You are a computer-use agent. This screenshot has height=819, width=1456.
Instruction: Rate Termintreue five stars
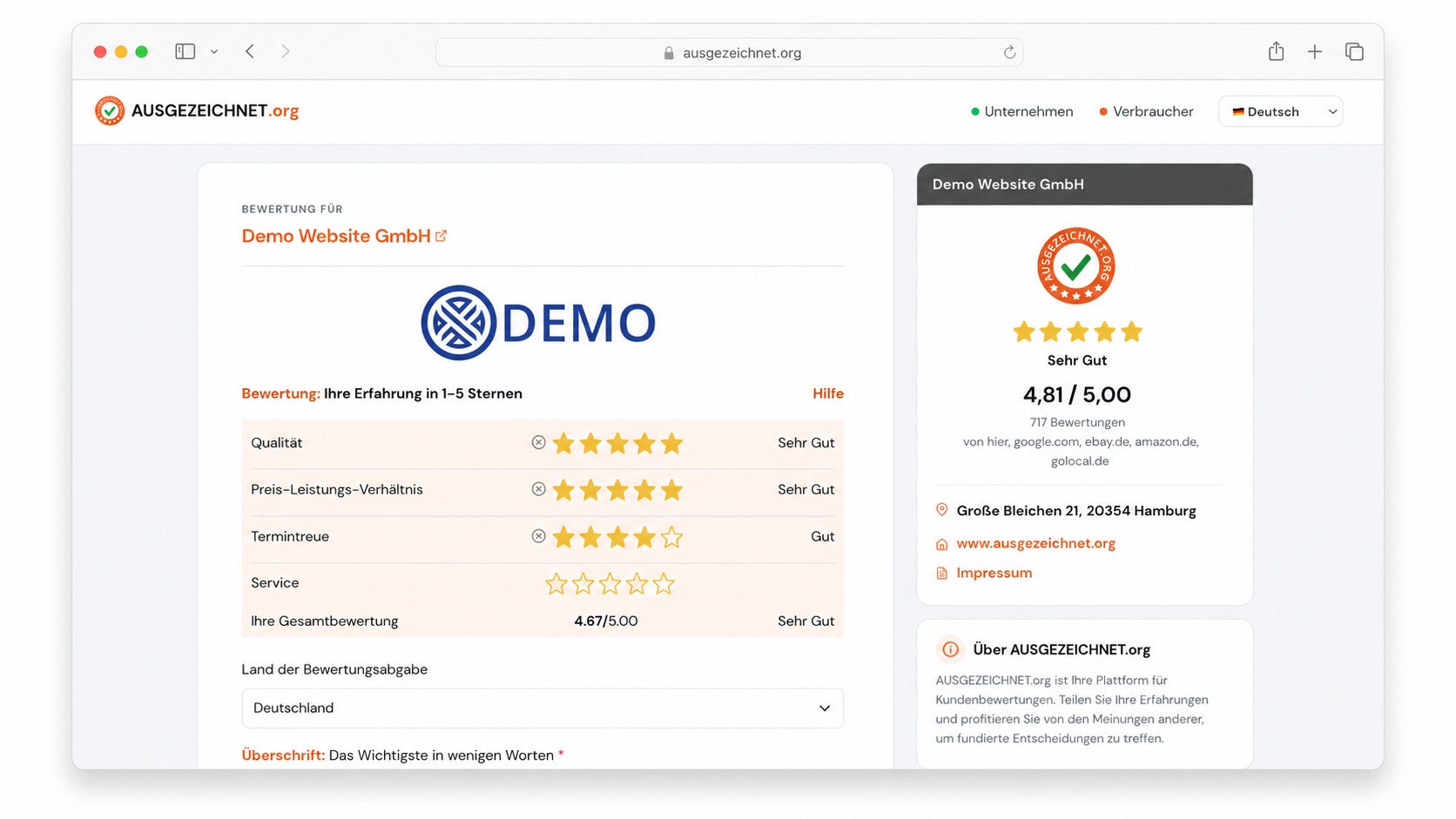pyautogui.click(x=671, y=537)
